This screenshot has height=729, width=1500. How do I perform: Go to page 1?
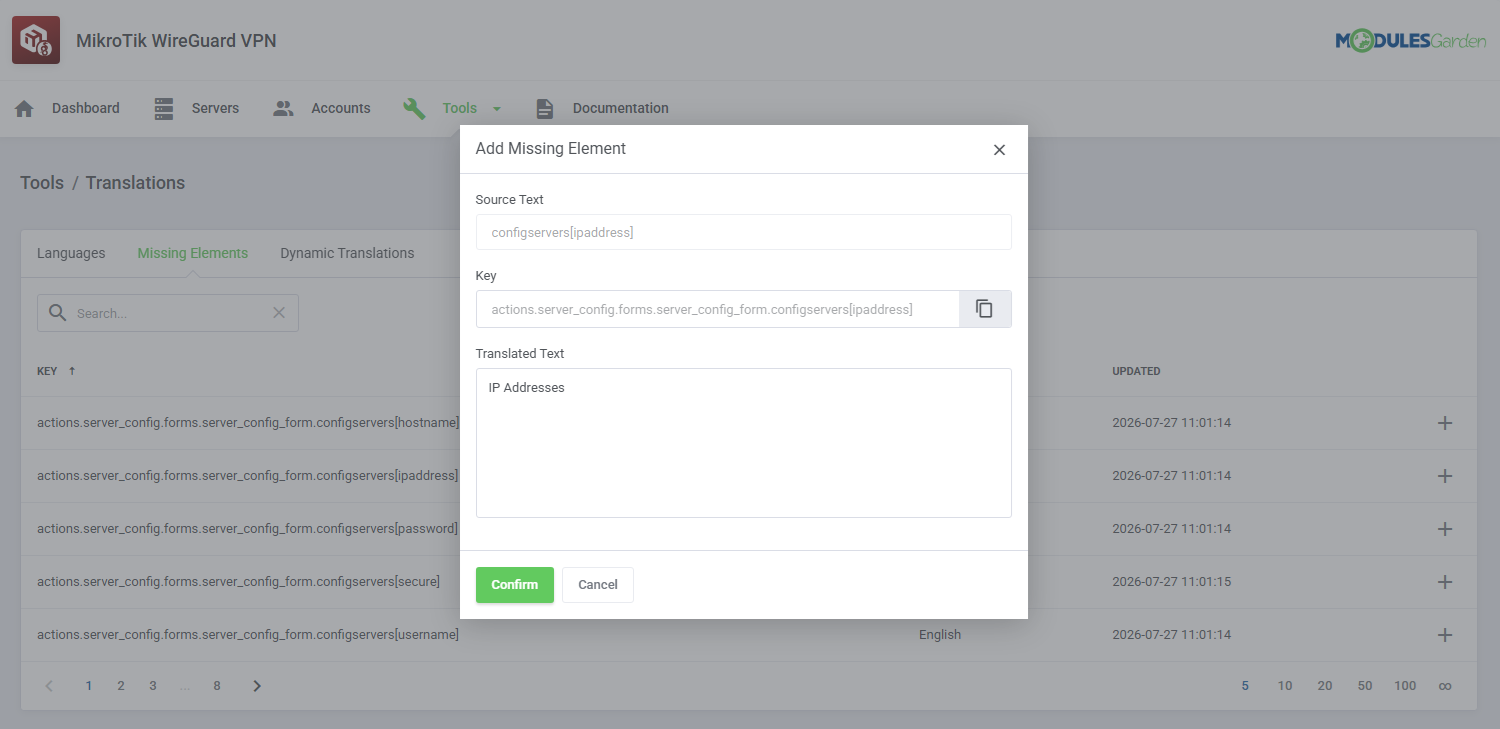coord(89,686)
